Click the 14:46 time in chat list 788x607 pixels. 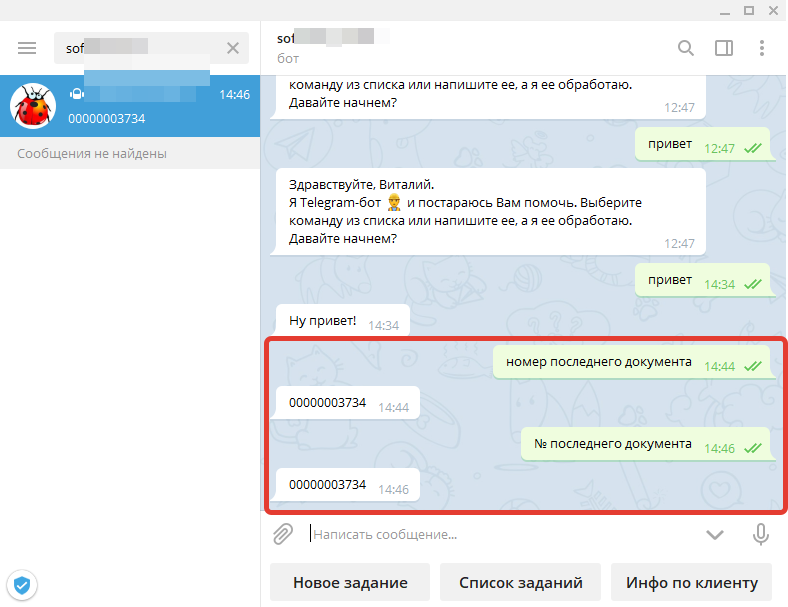(234, 94)
